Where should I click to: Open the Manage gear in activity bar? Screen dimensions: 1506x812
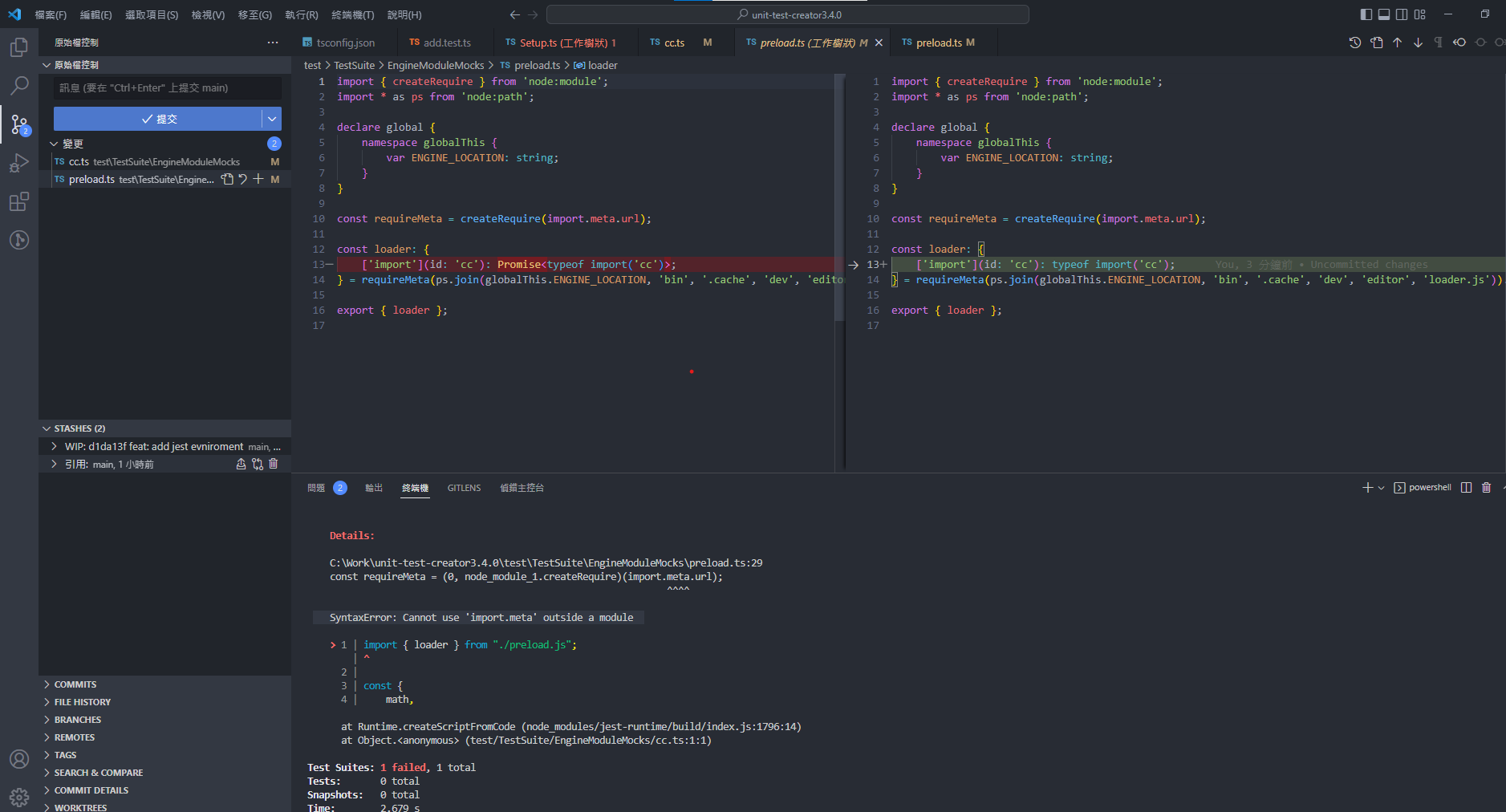[19, 797]
